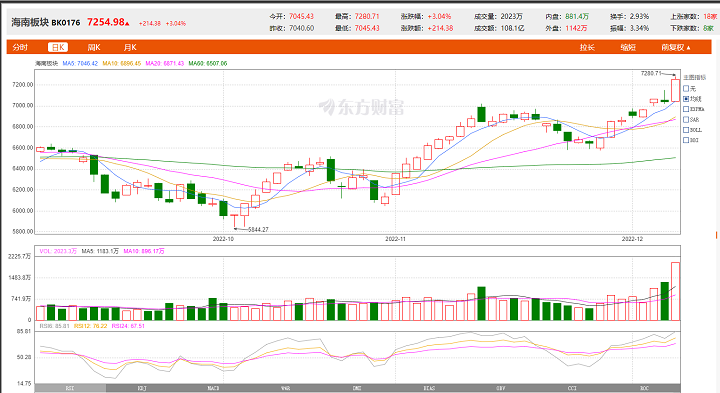The width and height of the screenshot is (720, 393).
Task: Switch sub-chart to BIAS indicator tab
Action: coord(429,388)
